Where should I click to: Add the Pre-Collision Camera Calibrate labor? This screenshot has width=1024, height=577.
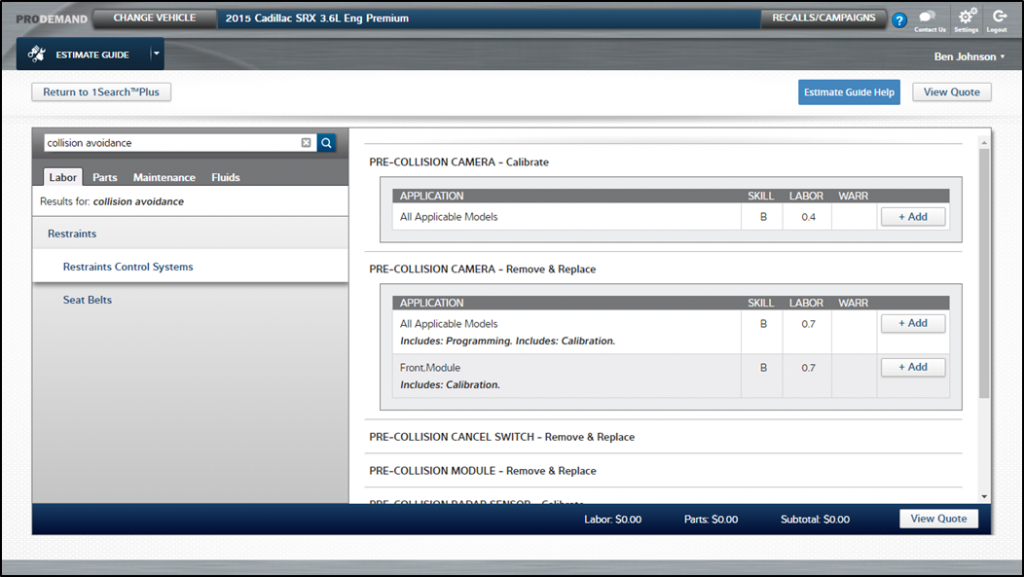[912, 217]
